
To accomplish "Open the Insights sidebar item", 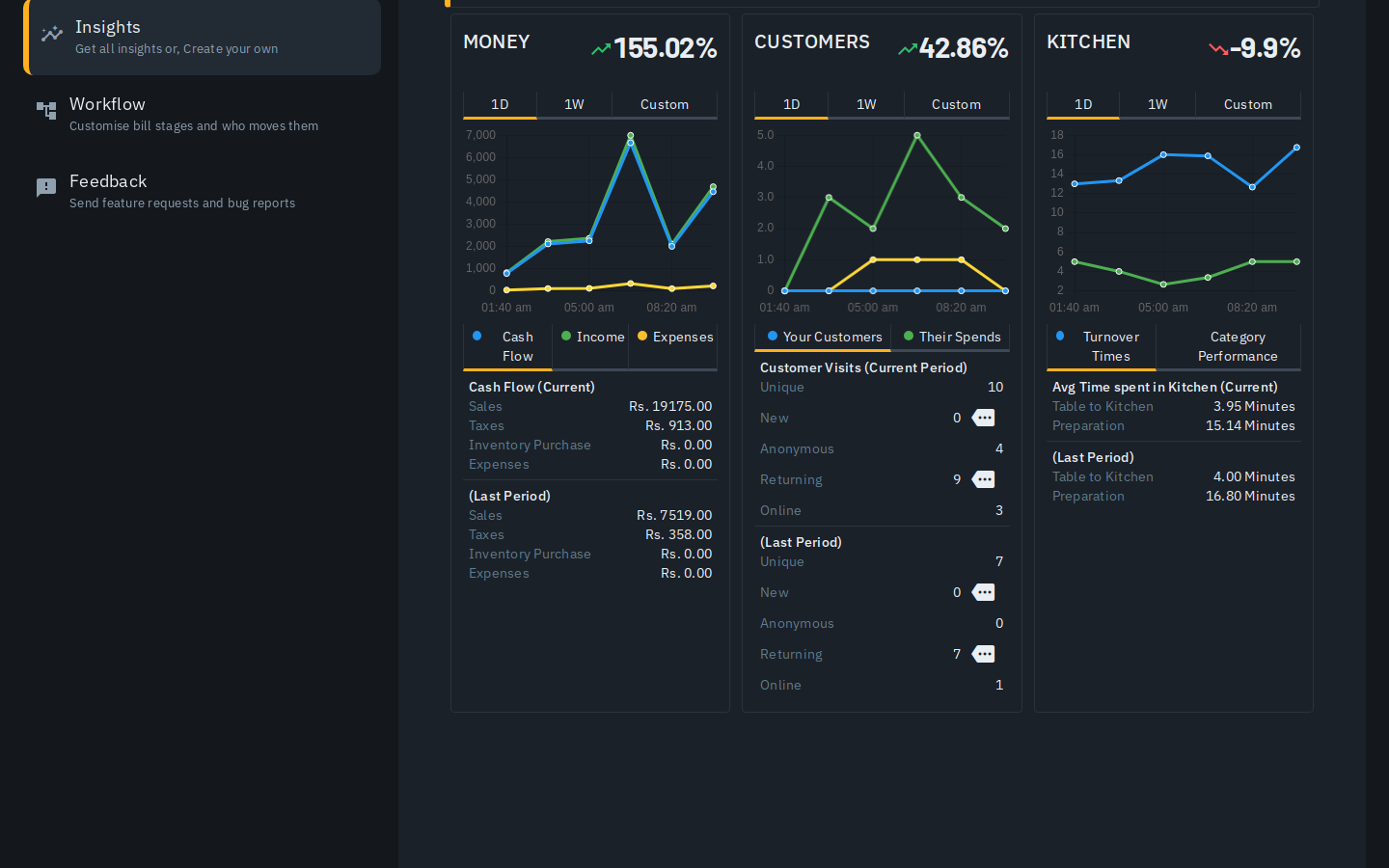I will tap(203, 37).
